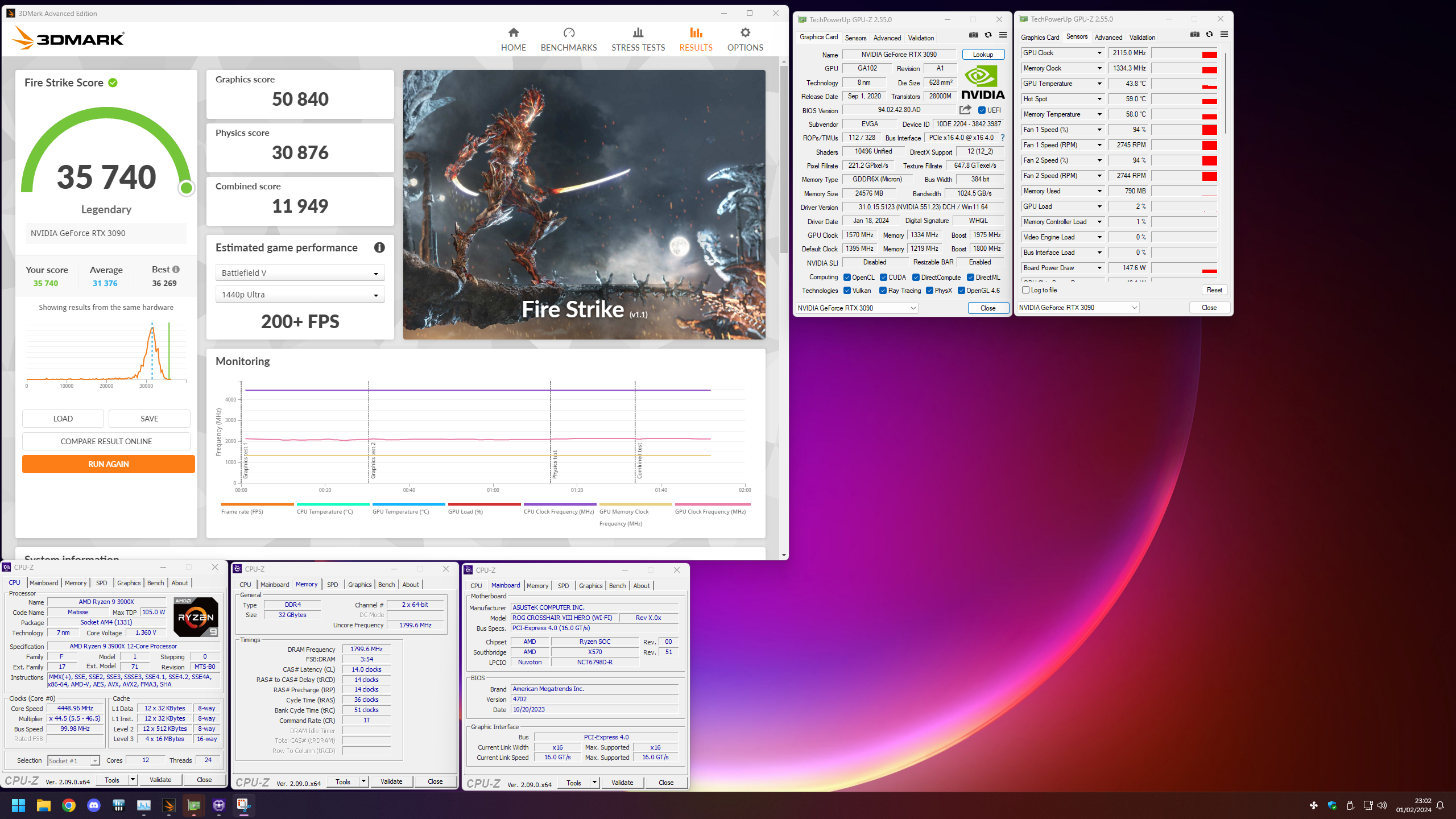
Task: Click COMPARE RESULT ONLINE button
Action: [x=106, y=441]
